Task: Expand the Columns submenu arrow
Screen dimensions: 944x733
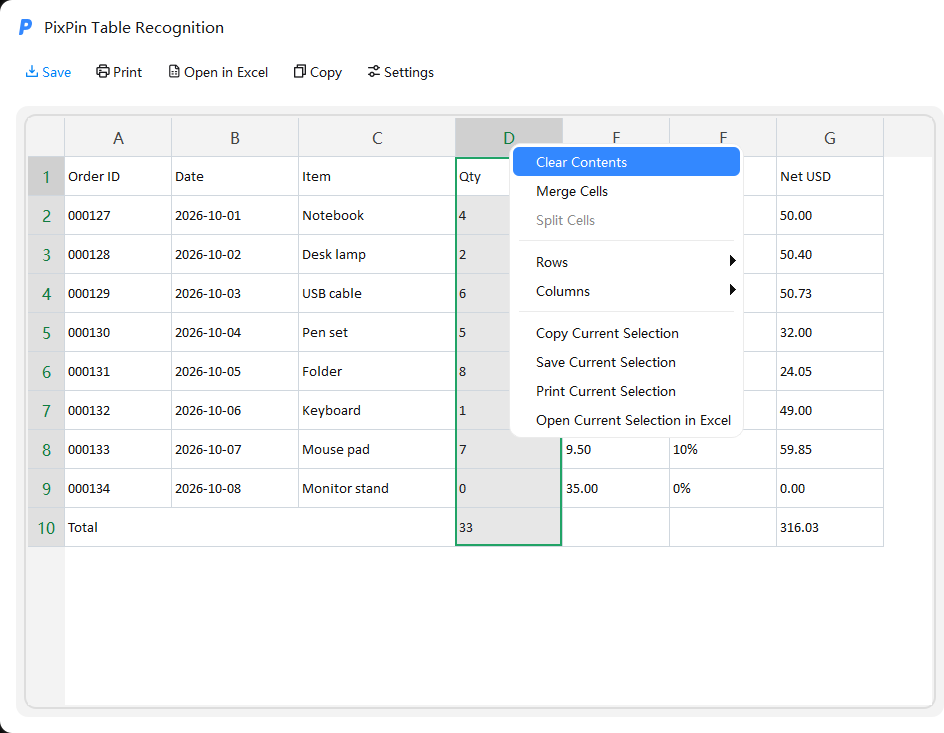Action: tap(732, 289)
